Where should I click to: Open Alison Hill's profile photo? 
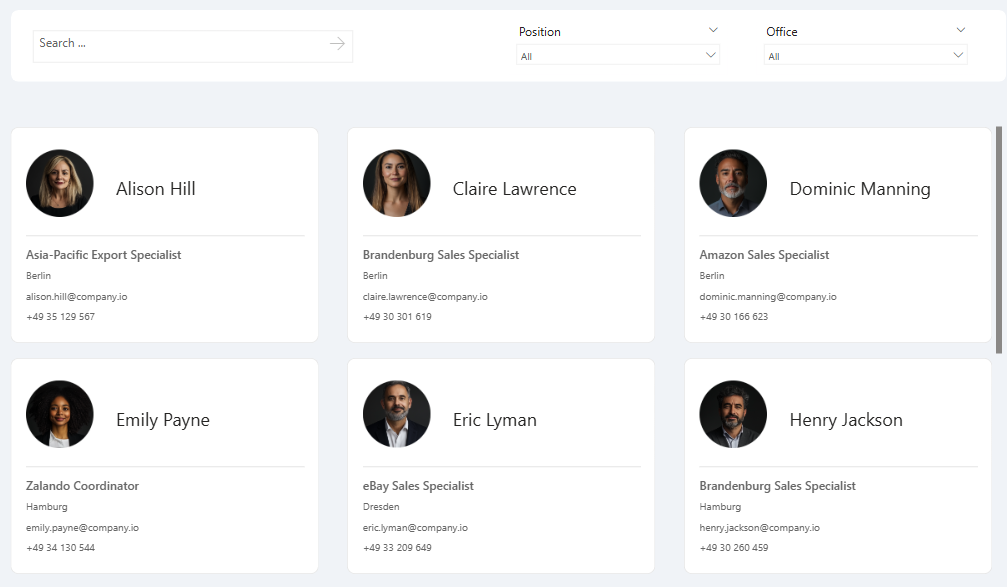tap(60, 183)
